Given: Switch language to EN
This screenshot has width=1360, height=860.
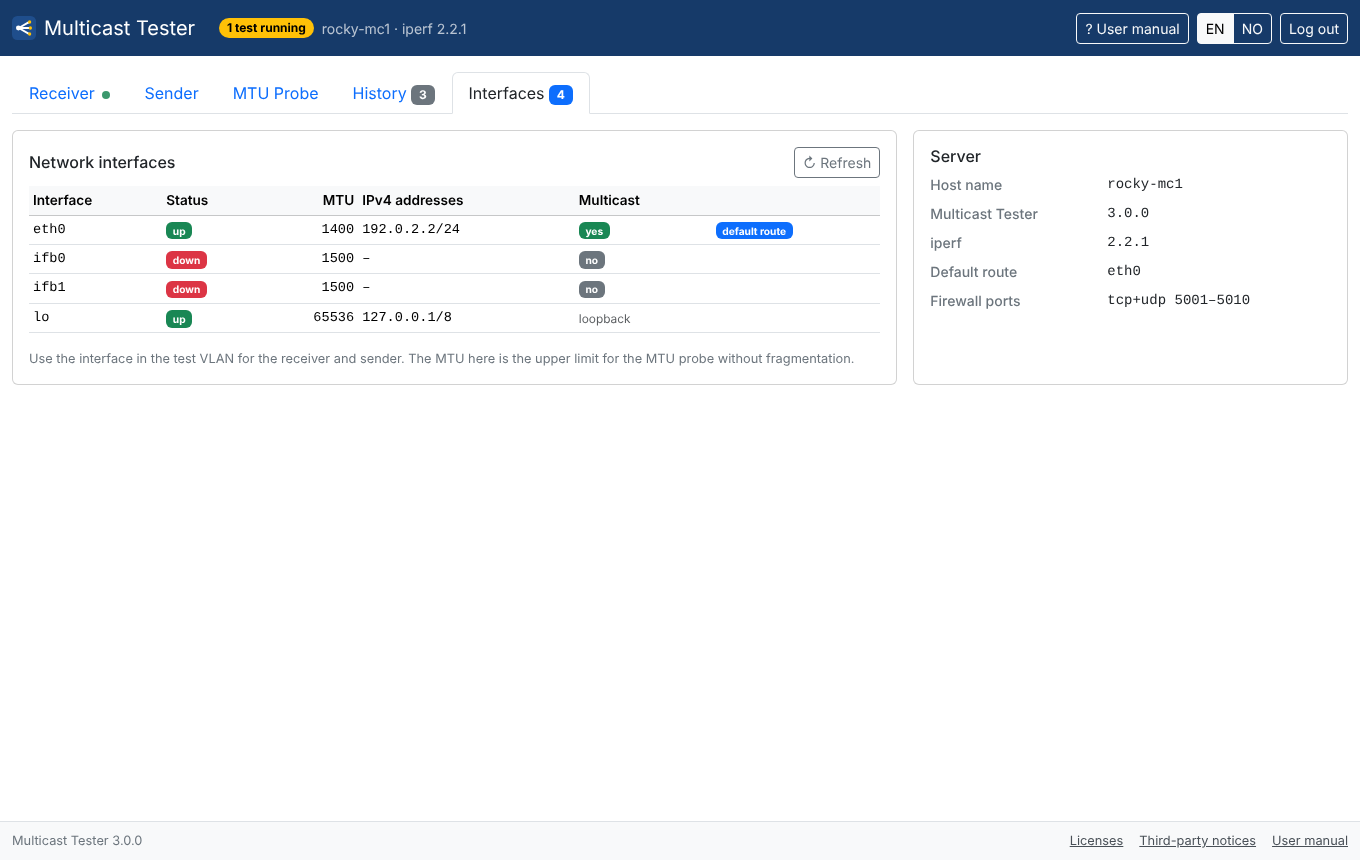Looking at the screenshot, I should tap(1215, 29).
